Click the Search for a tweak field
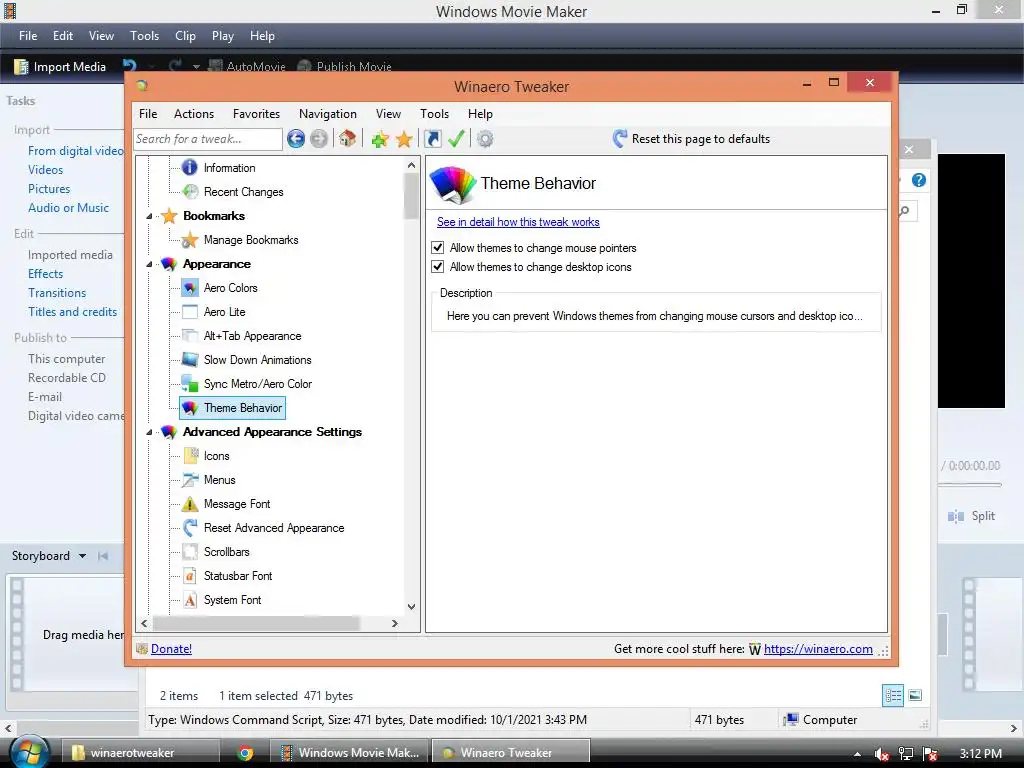 208,138
